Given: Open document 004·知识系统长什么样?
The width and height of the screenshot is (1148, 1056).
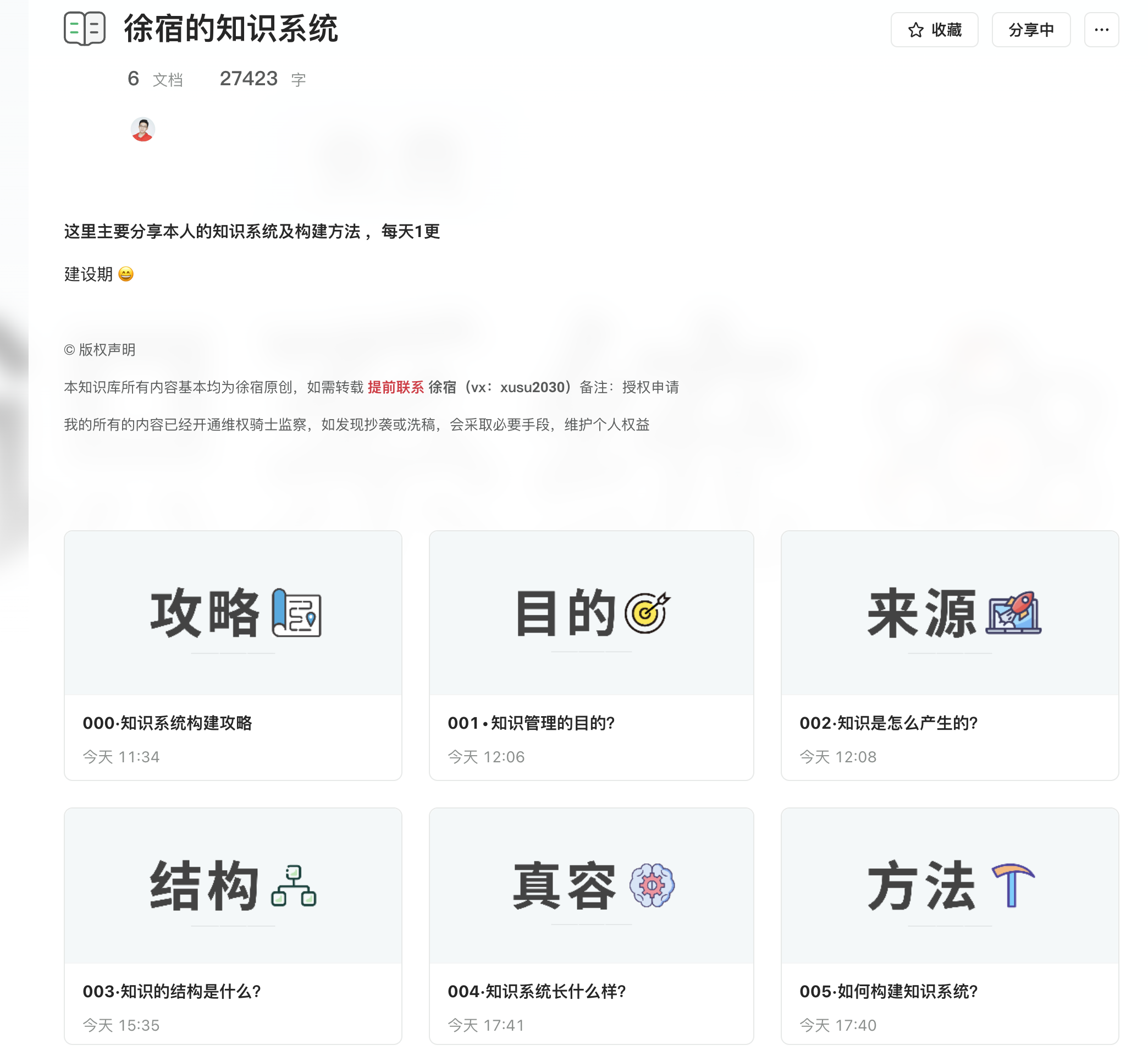Looking at the screenshot, I should (x=536, y=991).
